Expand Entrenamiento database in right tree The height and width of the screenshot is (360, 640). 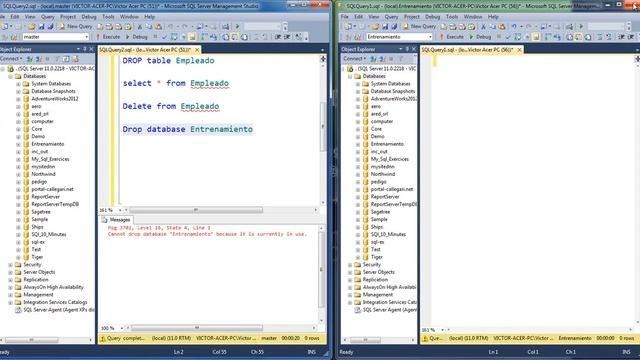(x=358, y=144)
